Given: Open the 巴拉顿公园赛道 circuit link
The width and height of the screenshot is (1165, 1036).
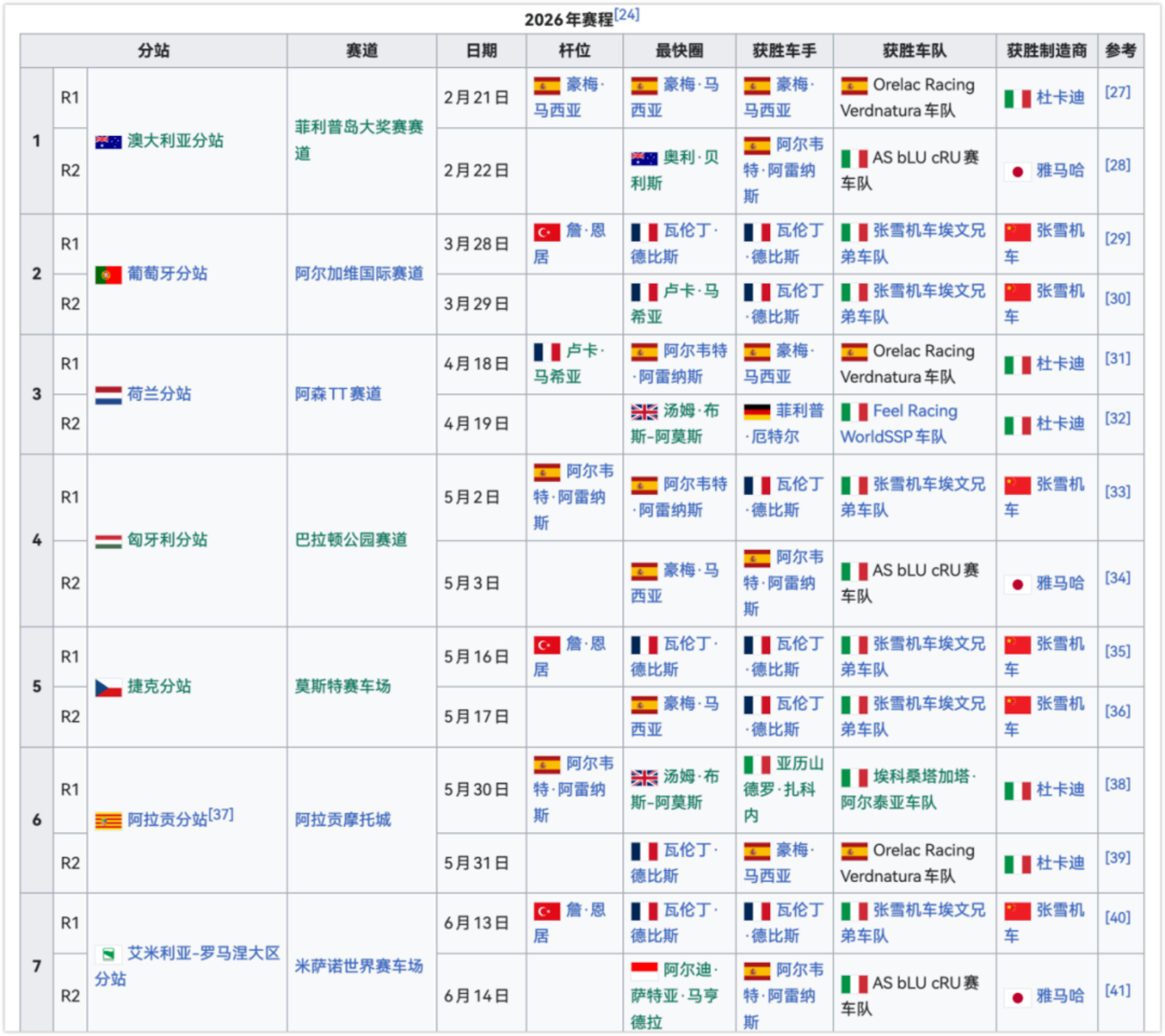Looking at the screenshot, I should [351, 539].
